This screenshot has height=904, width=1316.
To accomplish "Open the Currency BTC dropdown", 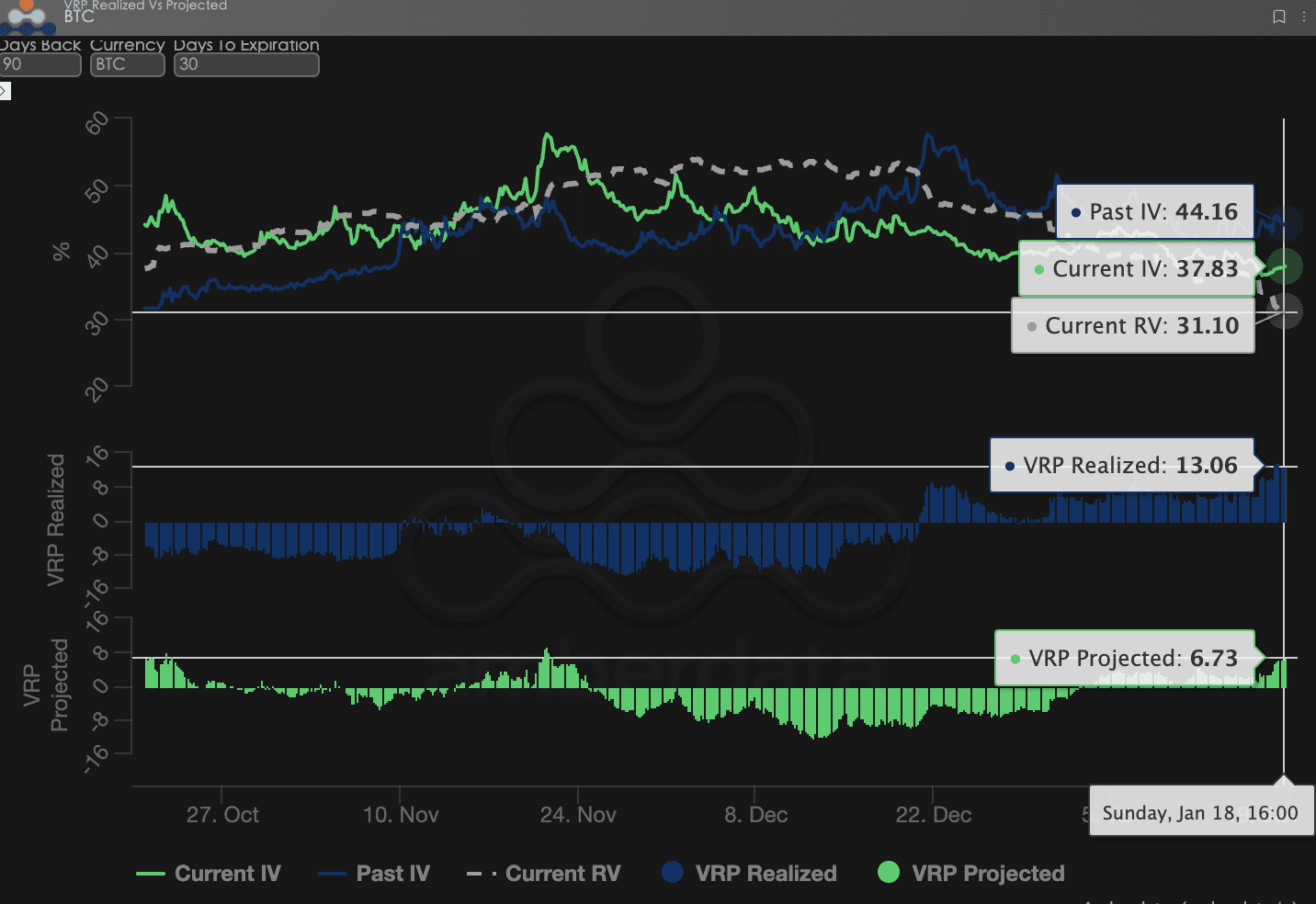I will [127, 64].
